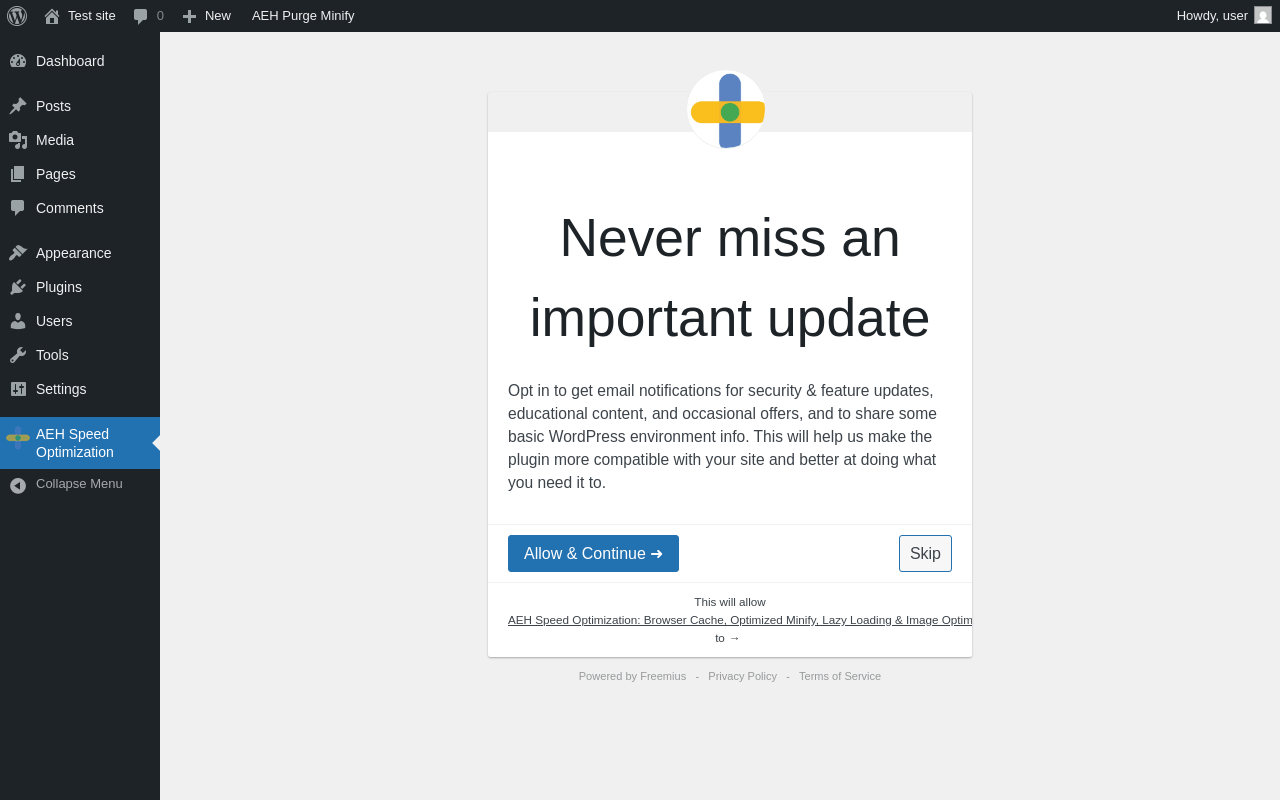Open the Test site home icon
This screenshot has width=1280, height=800.
(52, 16)
